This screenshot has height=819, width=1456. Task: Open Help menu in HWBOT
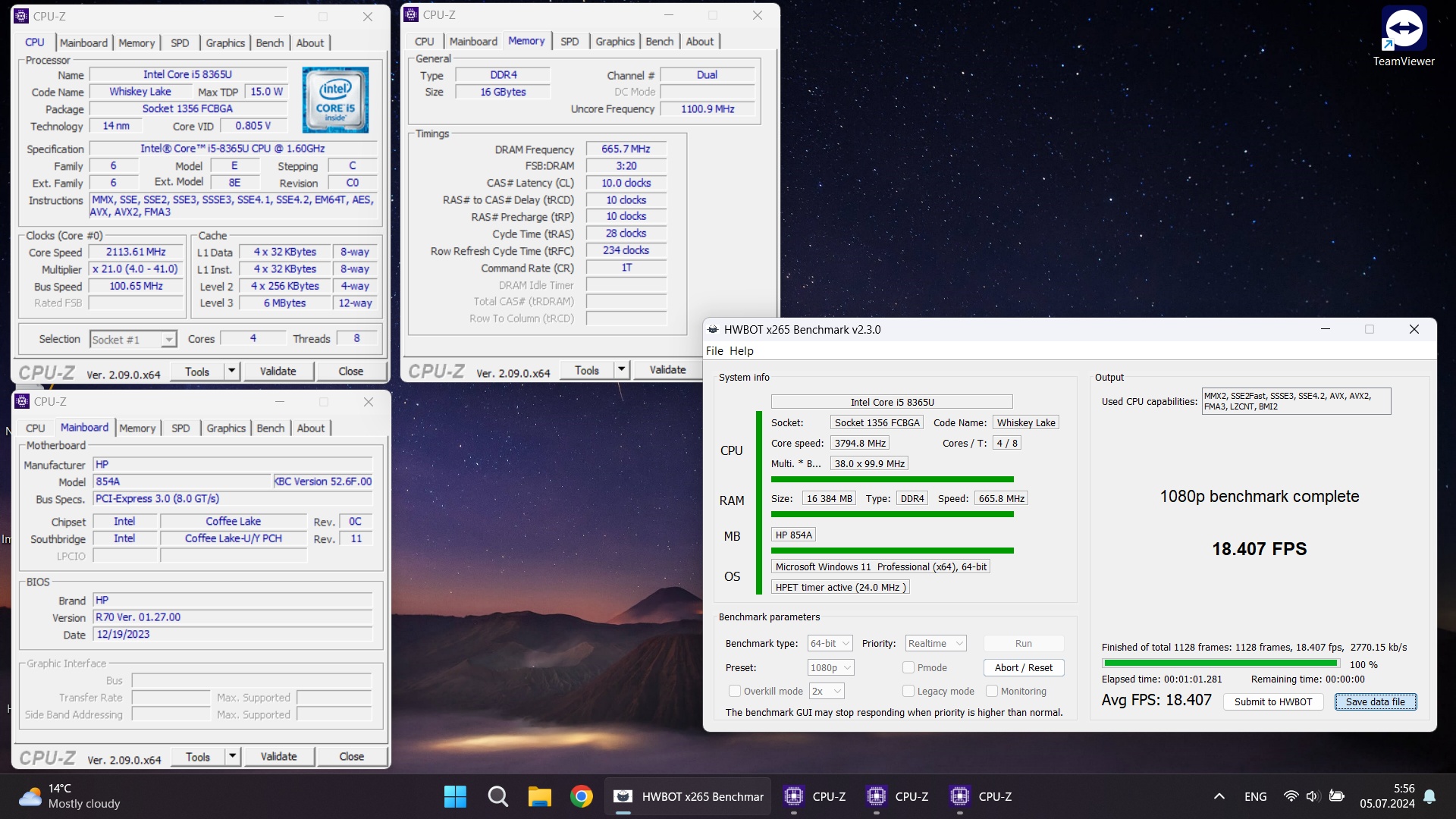pyautogui.click(x=742, y=350)
